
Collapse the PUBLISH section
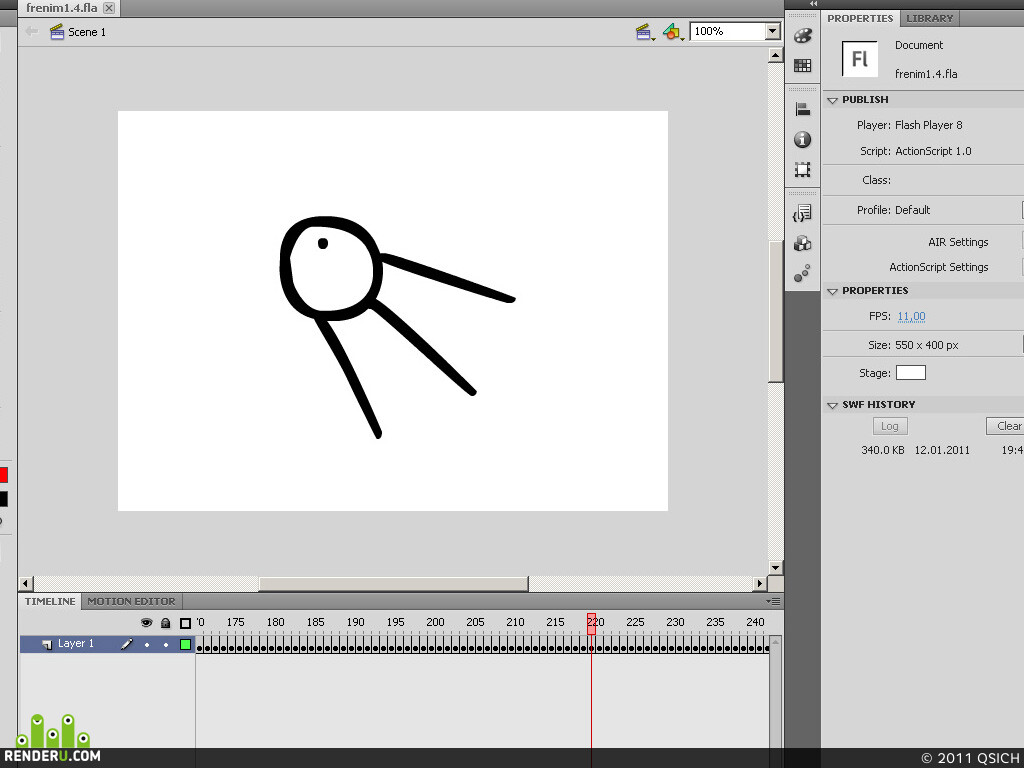[x=833, y=100]
